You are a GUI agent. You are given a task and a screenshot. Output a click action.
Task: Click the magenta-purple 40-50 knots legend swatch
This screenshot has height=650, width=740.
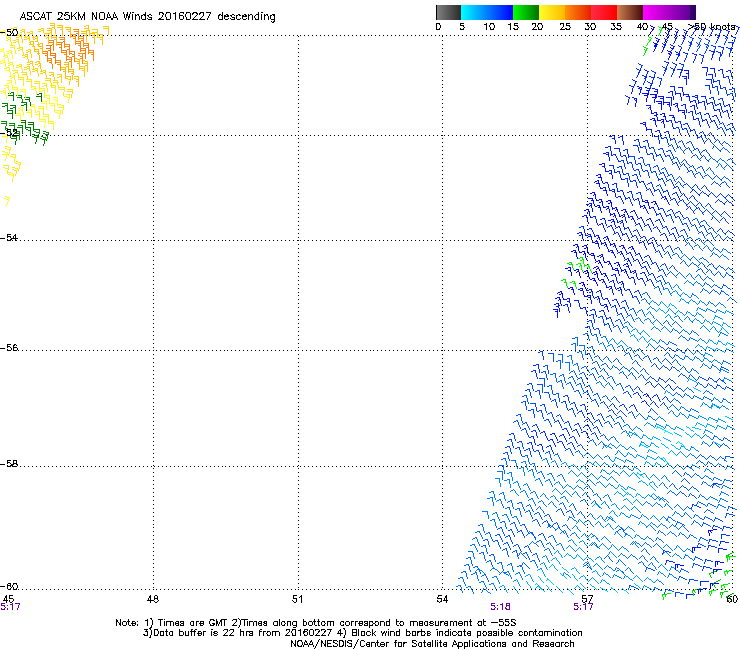(x=669, y=12)
